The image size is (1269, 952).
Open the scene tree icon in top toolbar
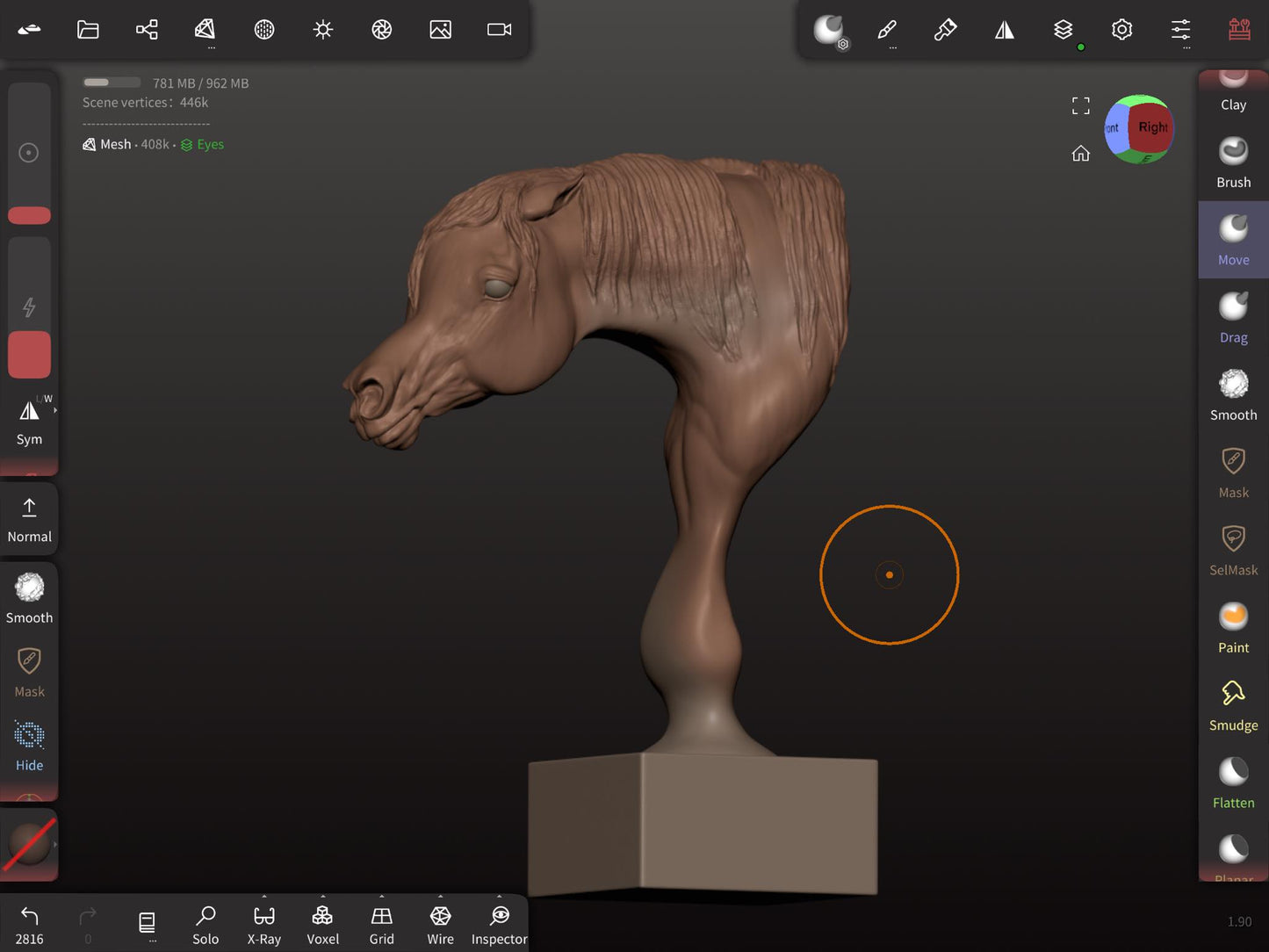147,30
